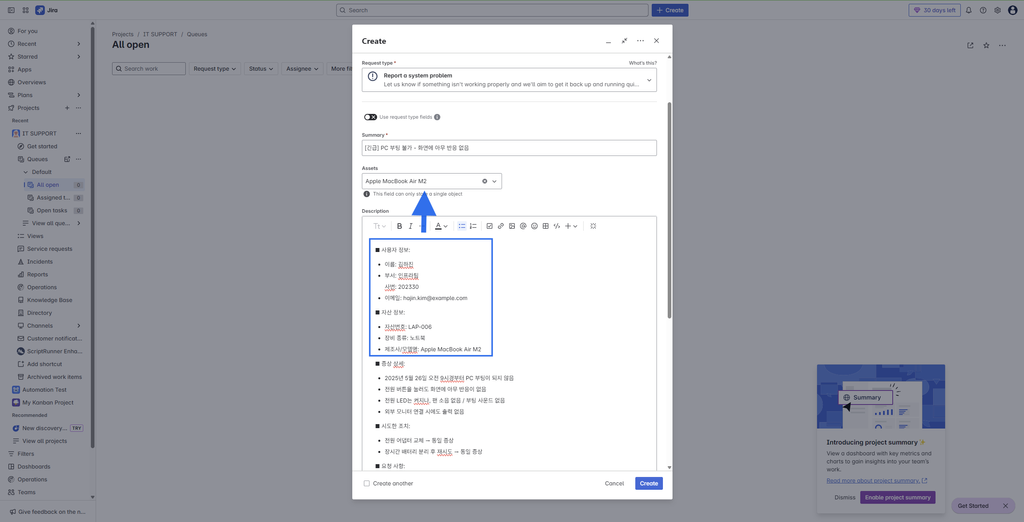Open the insert plus dropdown in toolbar
This screenshot has width=1024, height=522.
pos(571,226)
